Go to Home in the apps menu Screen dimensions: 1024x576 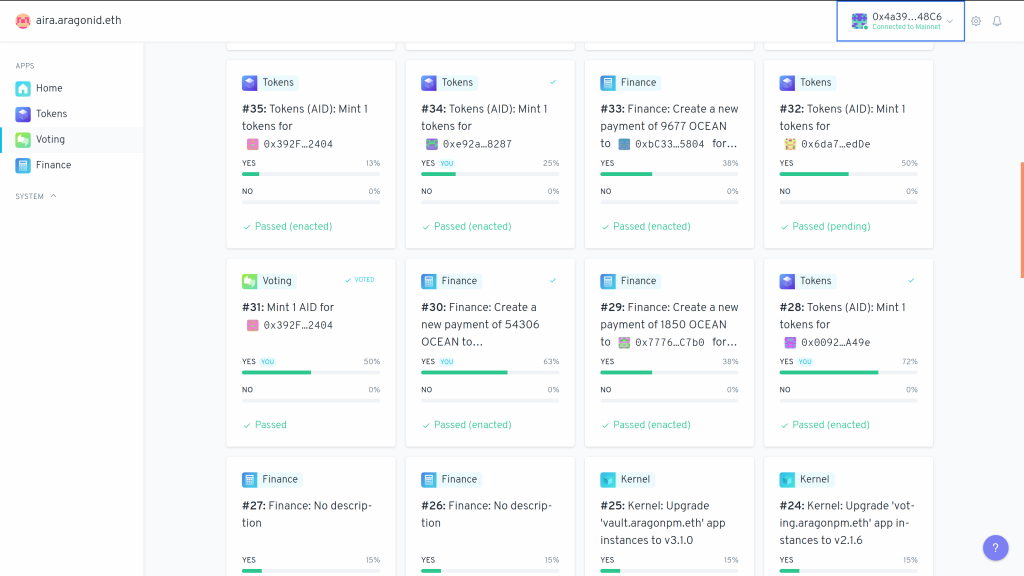(x=49, y=88)
